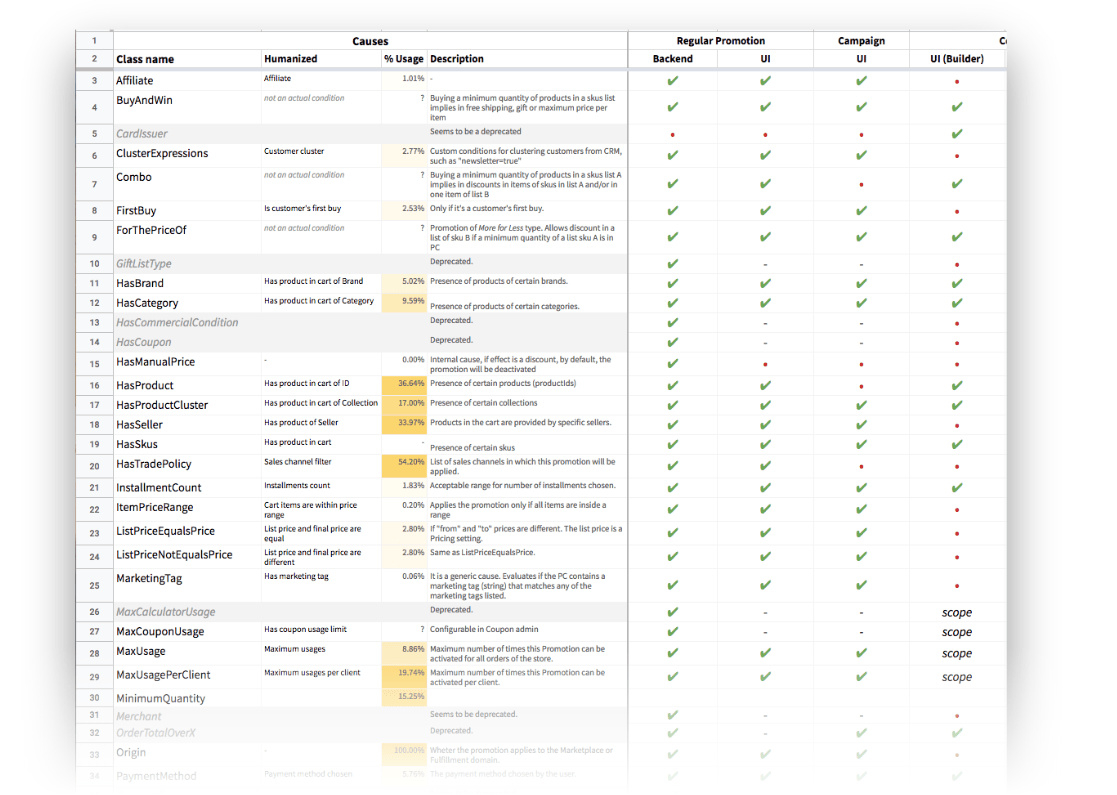This screenshot has height=795, width=1117.
Task: Click the "Backend" column header
Action: pos(672,59)
